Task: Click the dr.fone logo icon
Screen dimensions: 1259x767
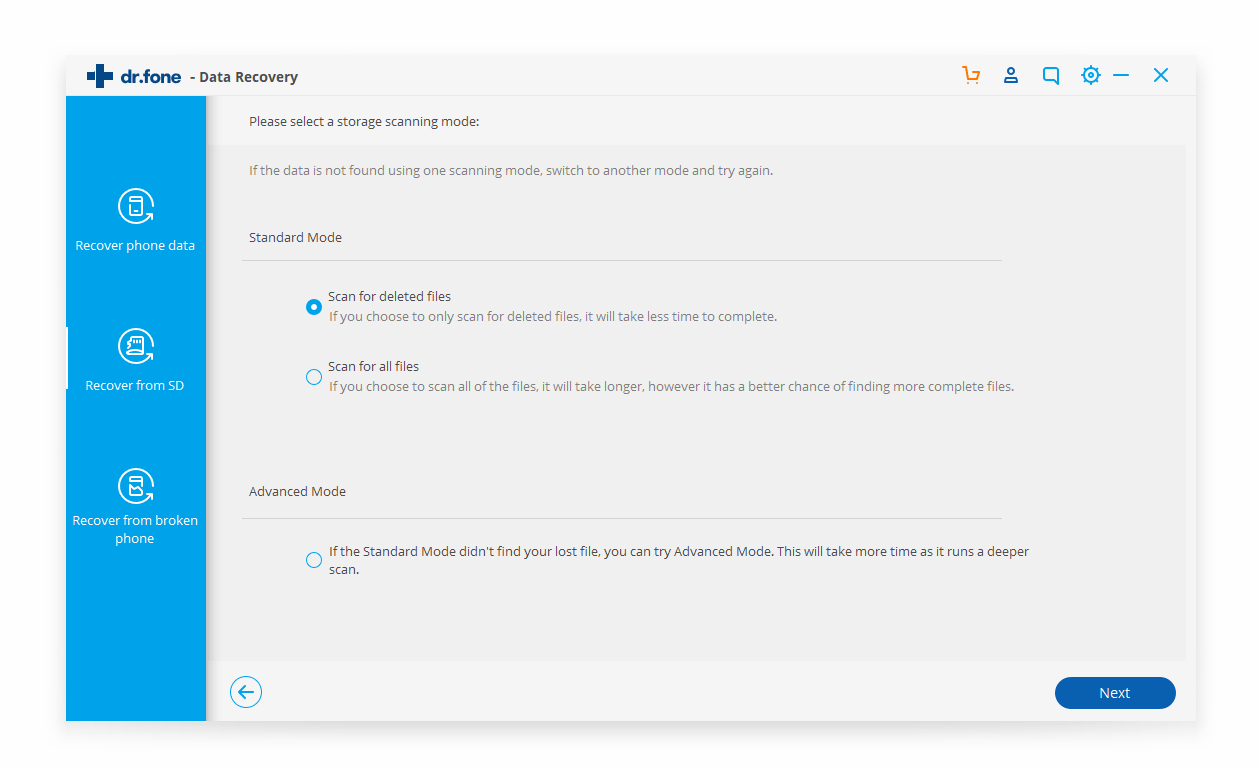Action: 100,76
